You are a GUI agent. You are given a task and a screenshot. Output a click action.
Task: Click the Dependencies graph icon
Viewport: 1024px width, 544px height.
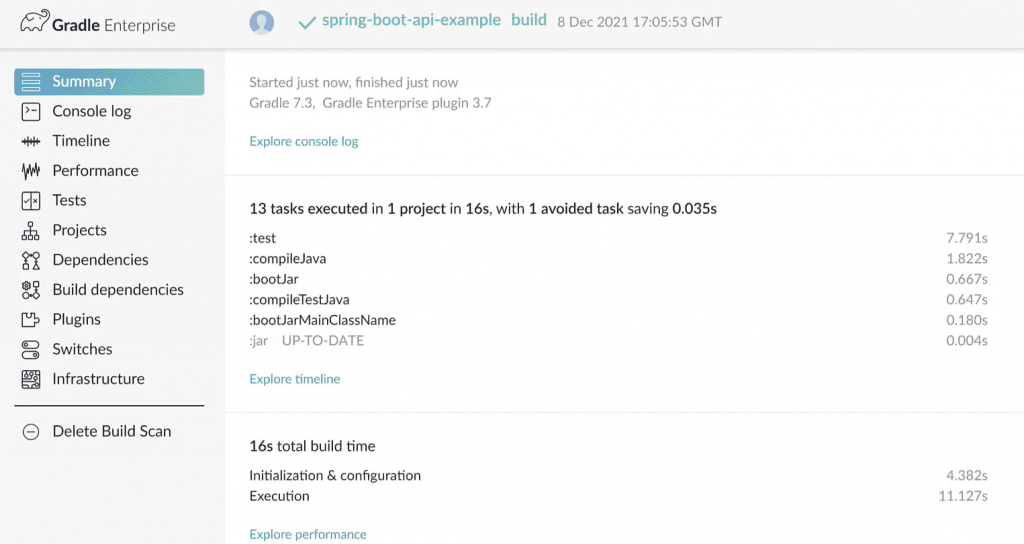31,260
